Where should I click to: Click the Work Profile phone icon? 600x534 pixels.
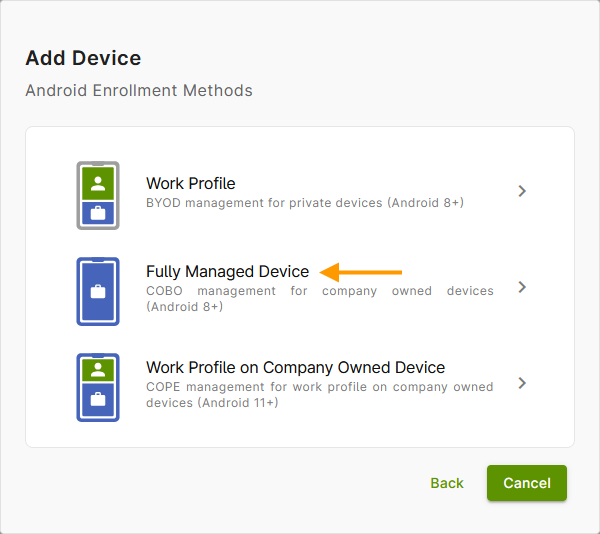coord(98,195)
